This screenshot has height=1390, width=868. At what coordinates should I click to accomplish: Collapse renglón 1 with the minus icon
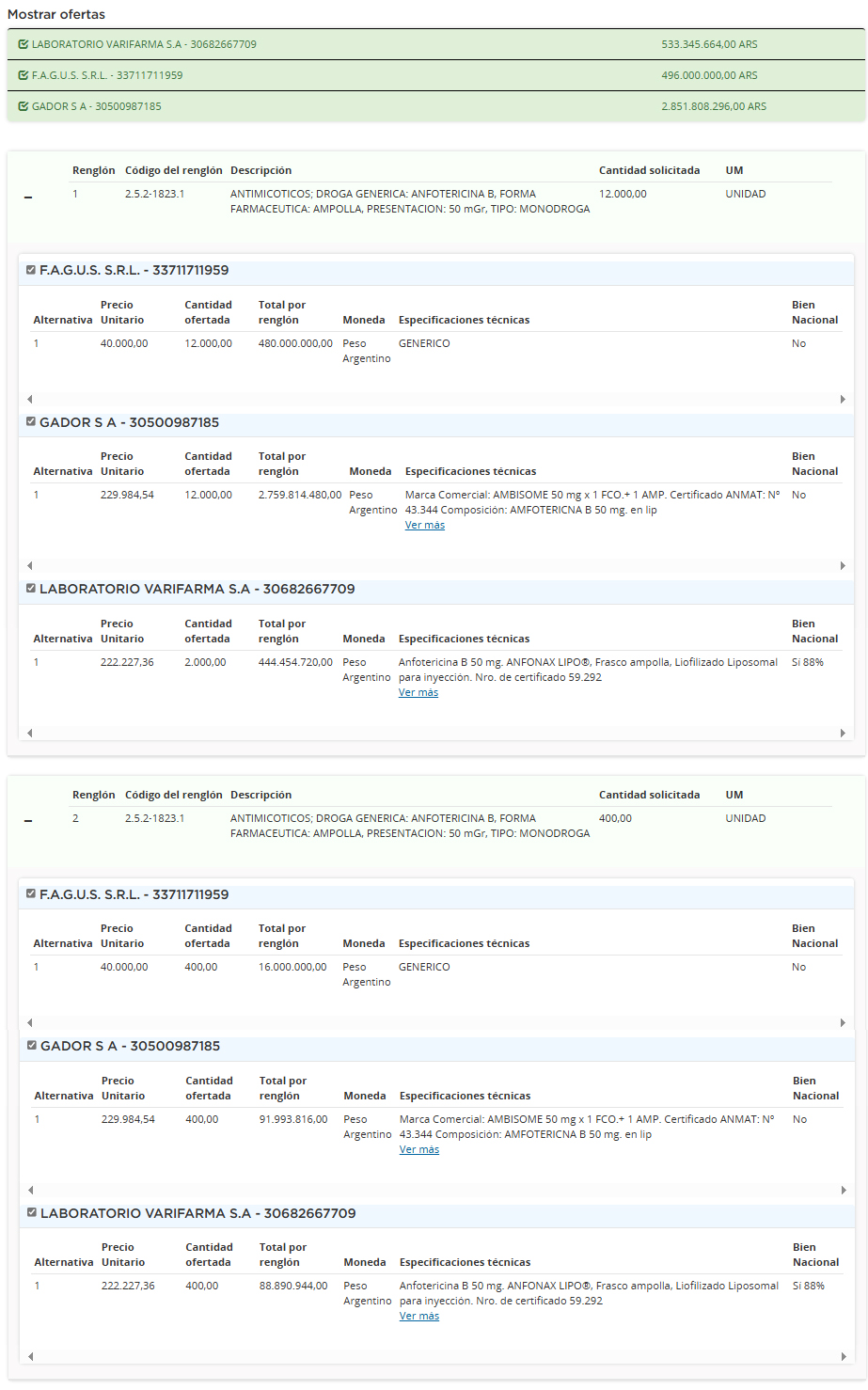click(x=28, y=197)
